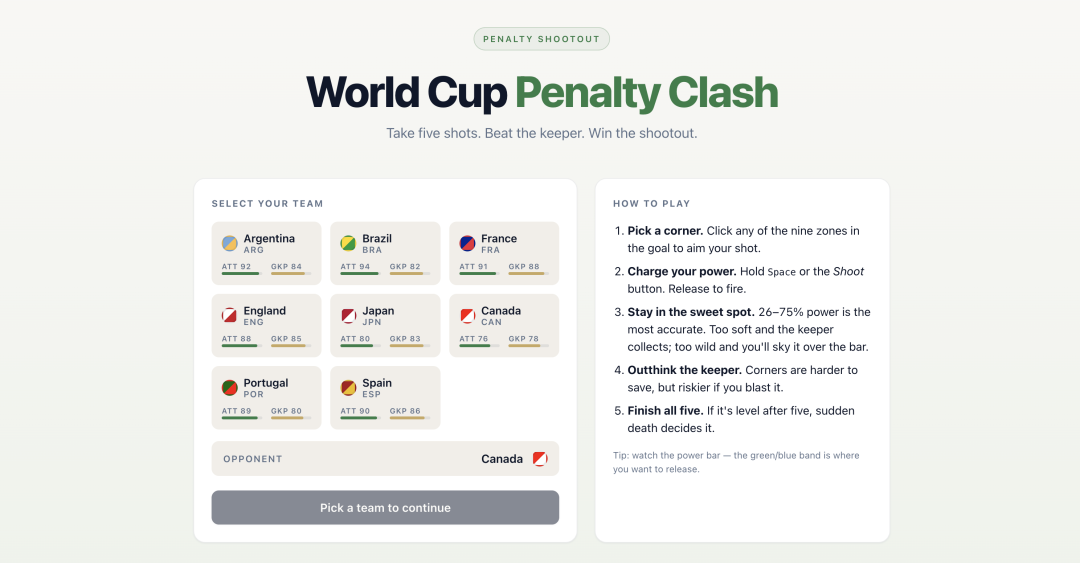
Task: Click Argentina's ATT 92 rating bar
Action: (x=241, y=274)
